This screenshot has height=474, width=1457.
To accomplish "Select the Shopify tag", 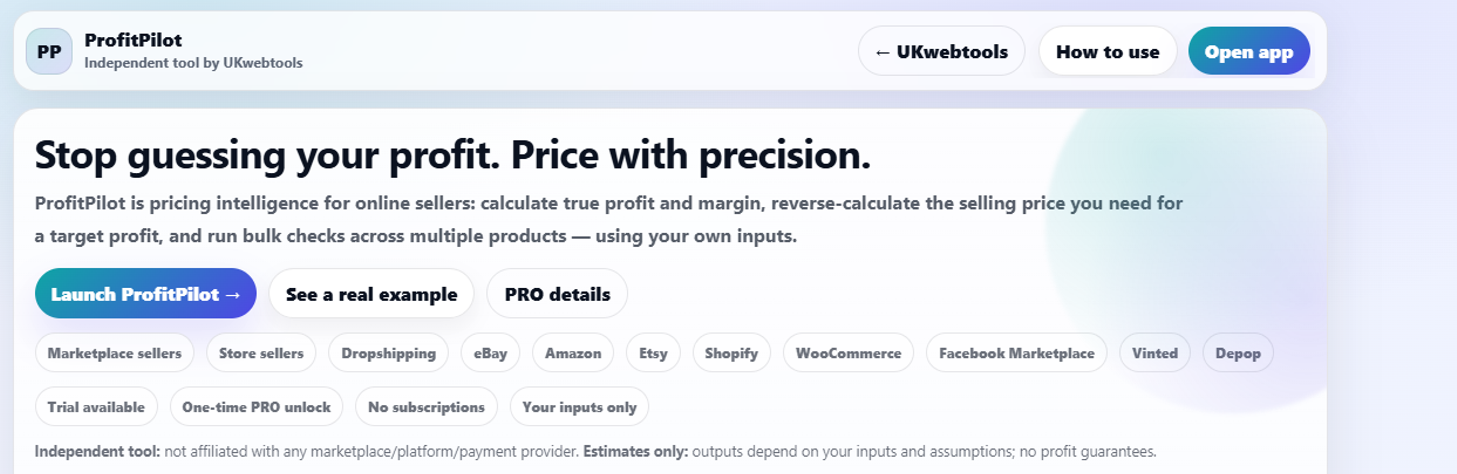I will pyautogui.click(x=731, y=353).
